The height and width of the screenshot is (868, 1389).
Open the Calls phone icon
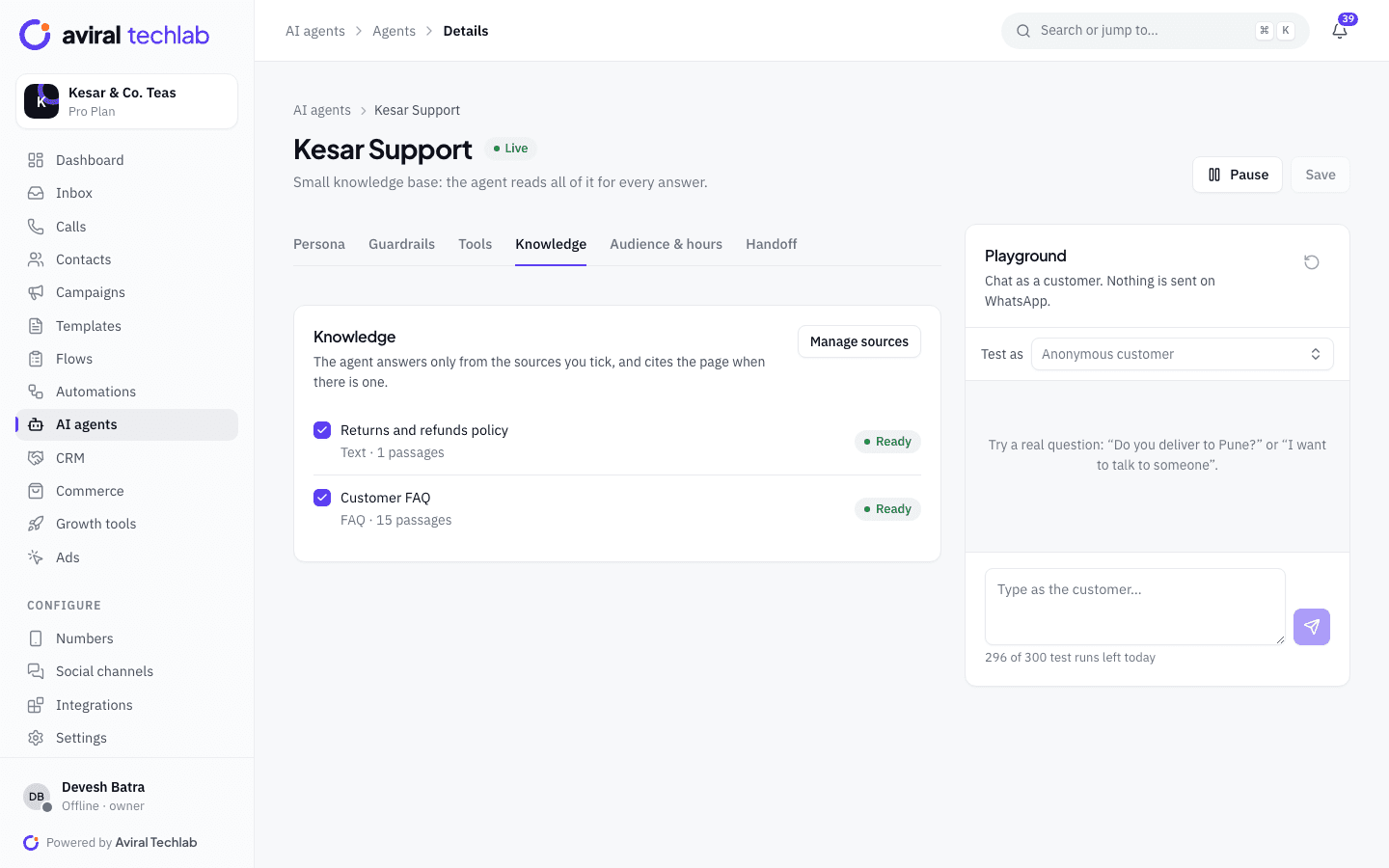(x=36, y=227)
